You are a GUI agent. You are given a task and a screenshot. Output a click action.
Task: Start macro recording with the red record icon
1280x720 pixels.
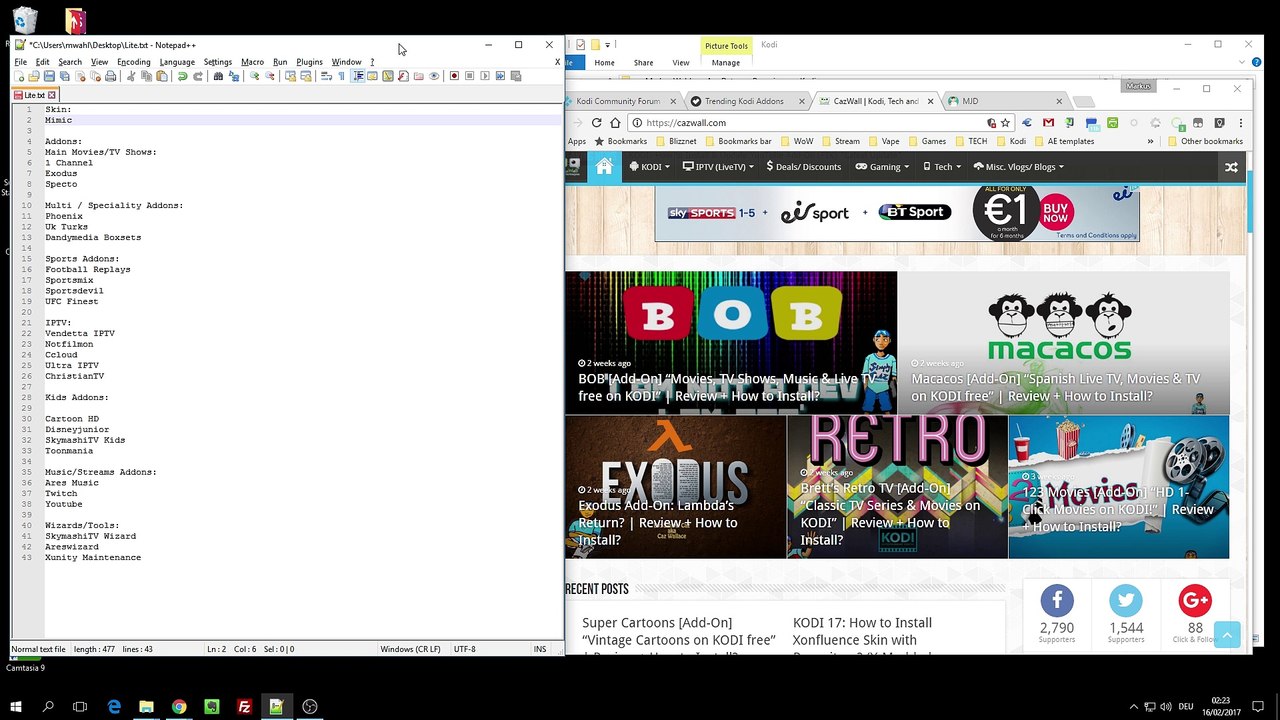[x=454, y=76]
